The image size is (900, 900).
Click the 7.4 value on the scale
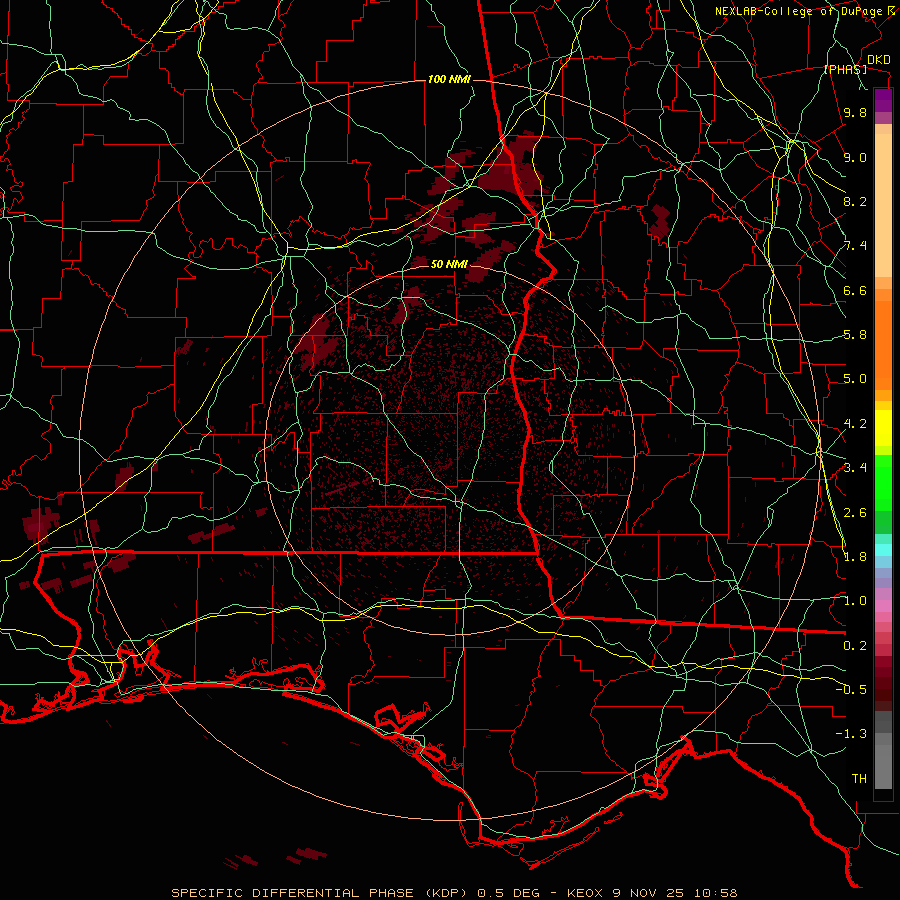pyautogui.click(x=855, y=246)
